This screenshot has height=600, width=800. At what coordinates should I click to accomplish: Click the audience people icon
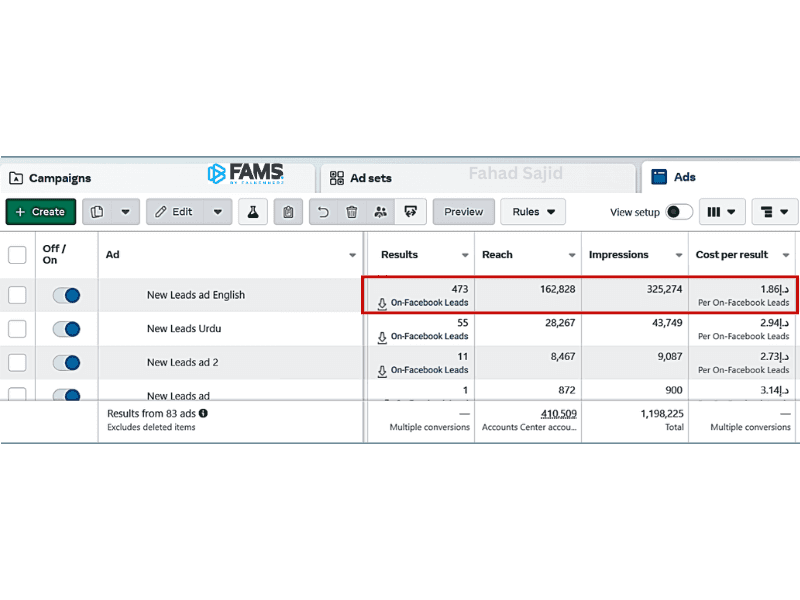tap(381, 212)
